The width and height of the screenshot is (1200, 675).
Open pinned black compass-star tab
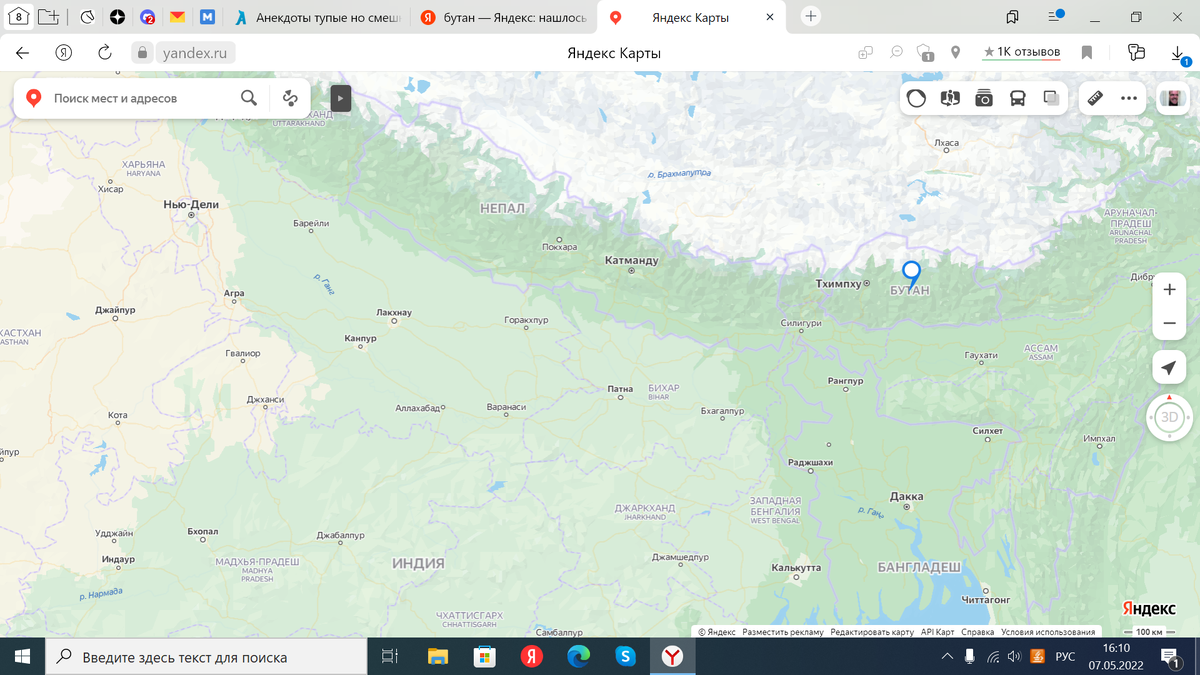pyautogui.click(x=117, y=17)
